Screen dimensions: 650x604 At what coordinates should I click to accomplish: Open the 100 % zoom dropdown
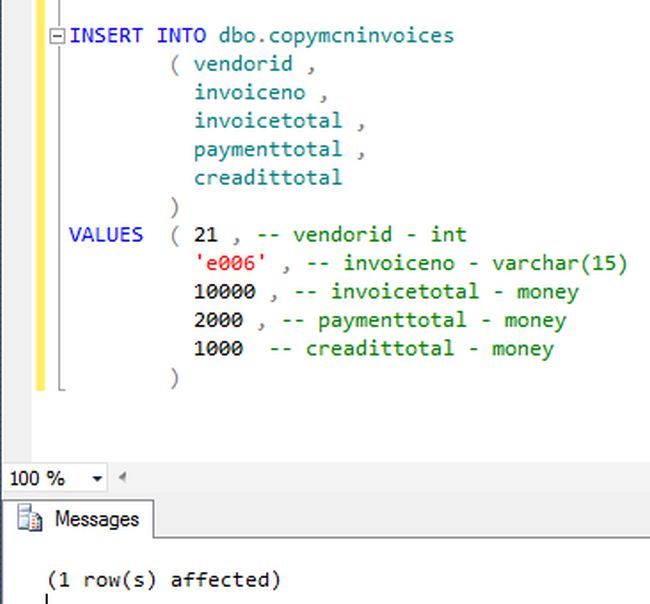(x=97, y=478)
